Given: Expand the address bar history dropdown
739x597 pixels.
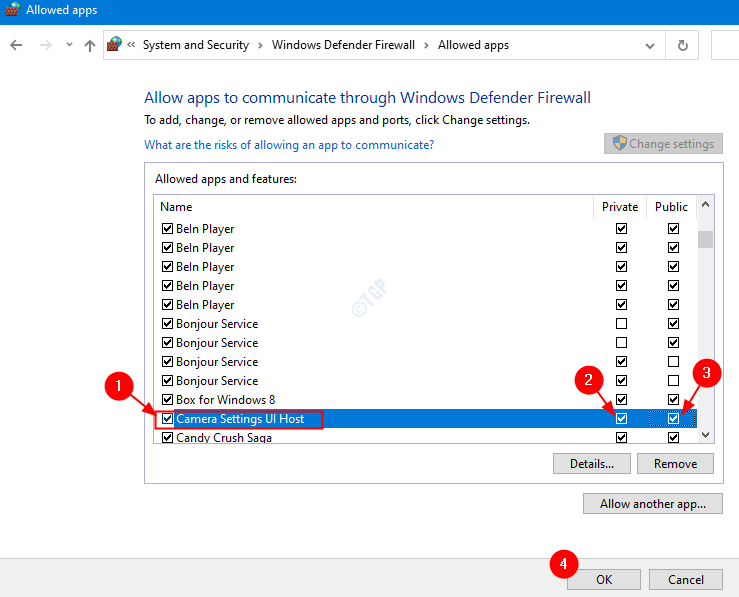Looking at the screenshot, I should [x=650, y=46].
